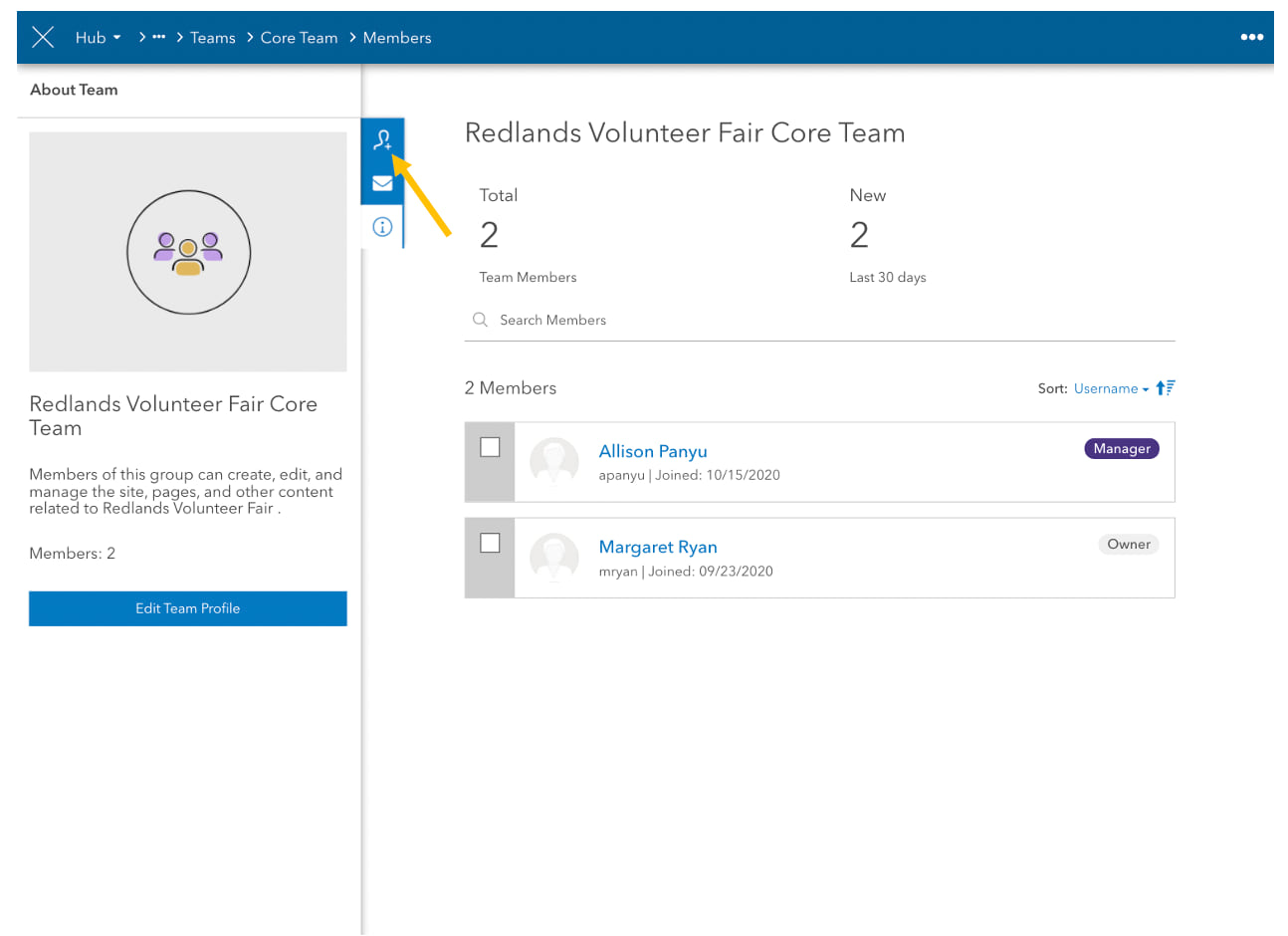
Task: Close the panel with the X icon
Action: [x=43, y=38]
